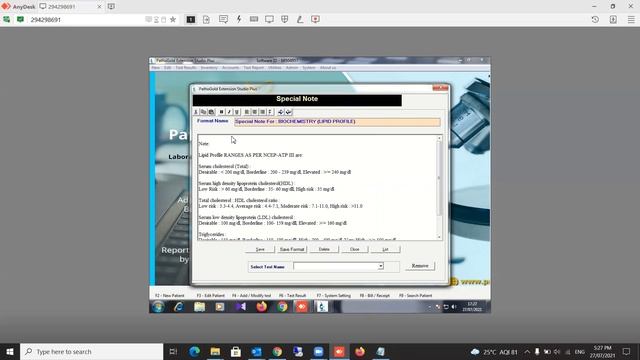The width and height of the screenshot is (640, 360).
Task: Open AnyDesk keyboard settings icon
Action: coord(254,19)
